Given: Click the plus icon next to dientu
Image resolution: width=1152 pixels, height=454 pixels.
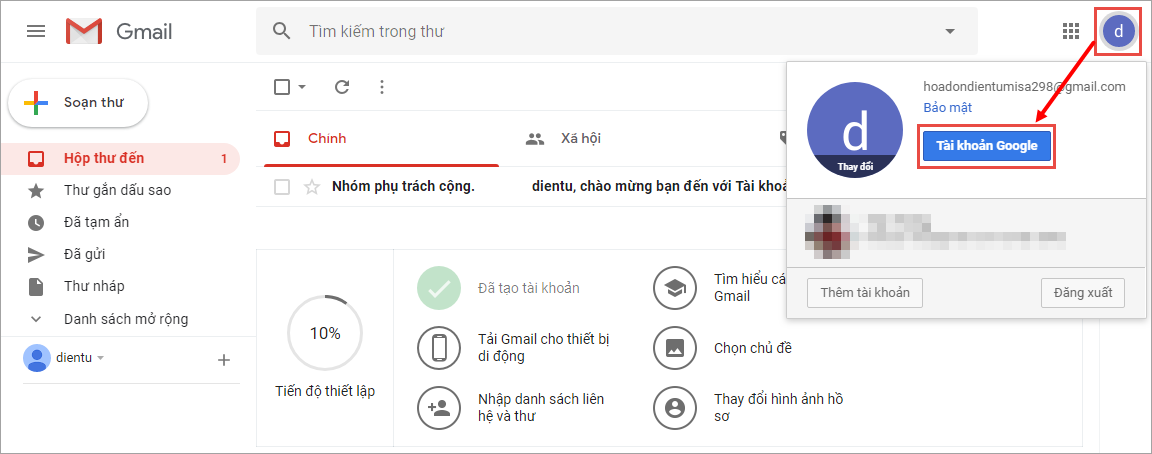Looking at the screenshot, I should click(x=224, y=359).
